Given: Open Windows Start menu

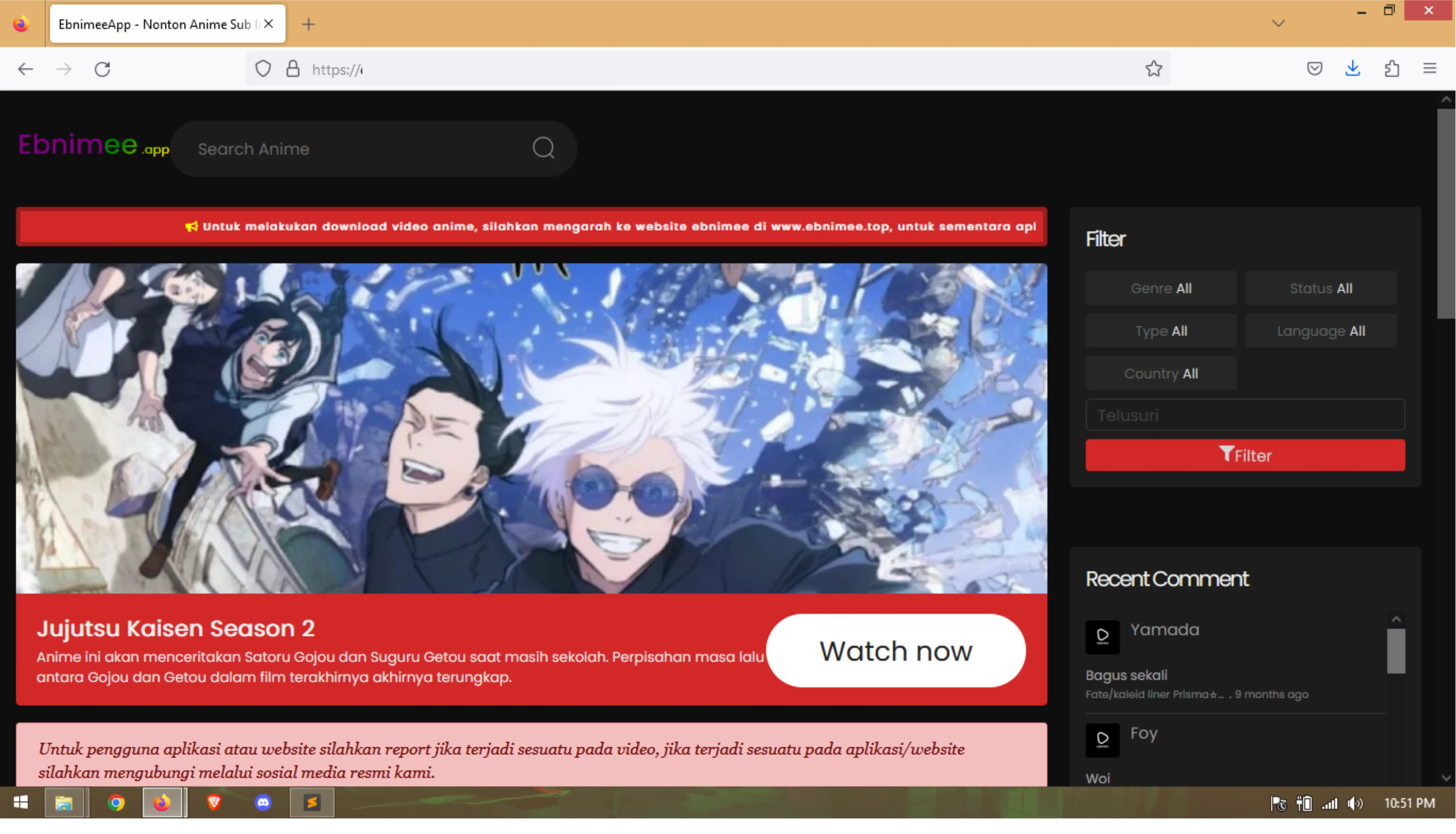Looking at the screenshot, I should (21, 803).
